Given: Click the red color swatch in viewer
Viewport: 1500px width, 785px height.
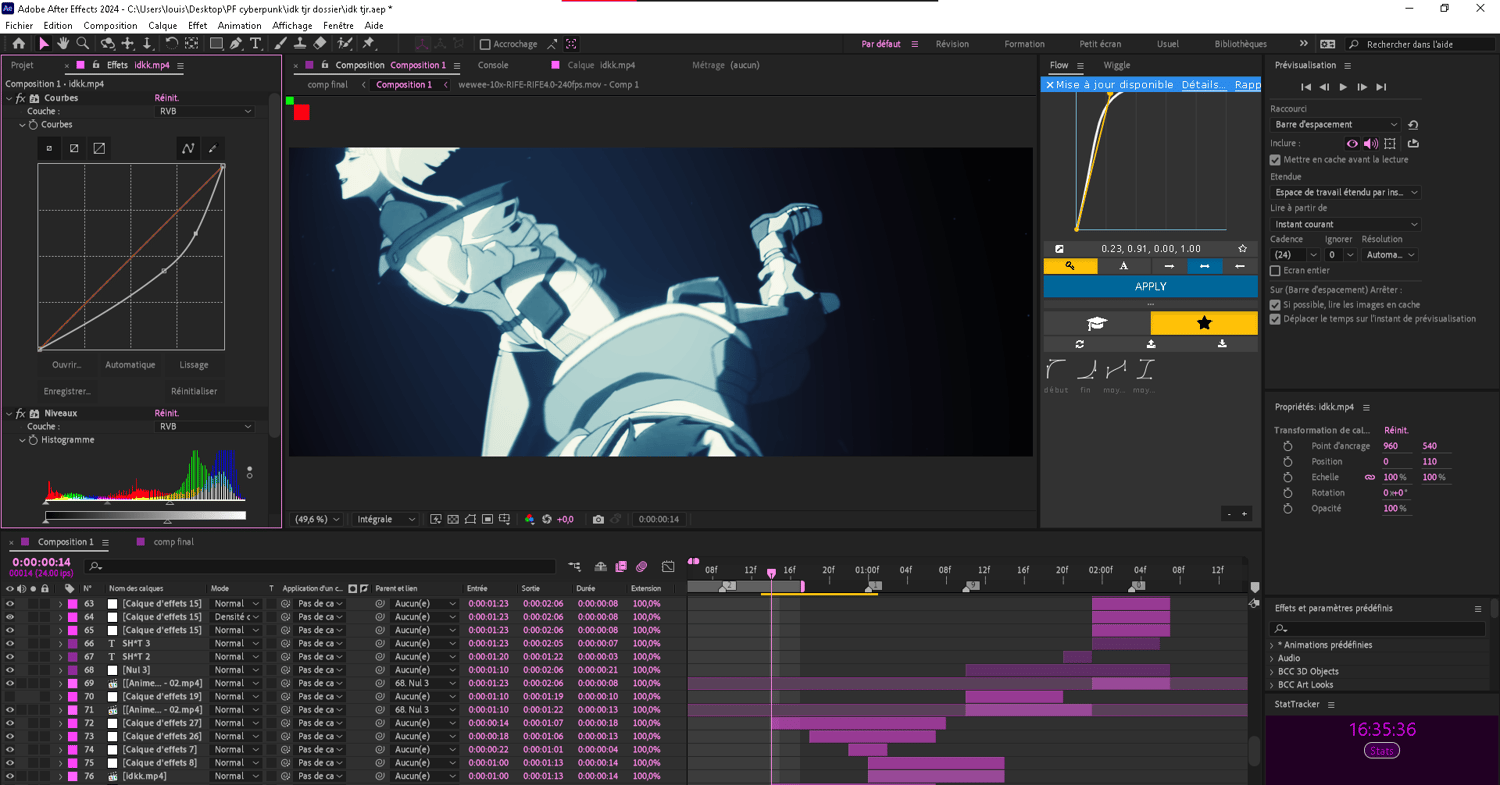Looking at the screenshot, I should click(x=301, y=112).
